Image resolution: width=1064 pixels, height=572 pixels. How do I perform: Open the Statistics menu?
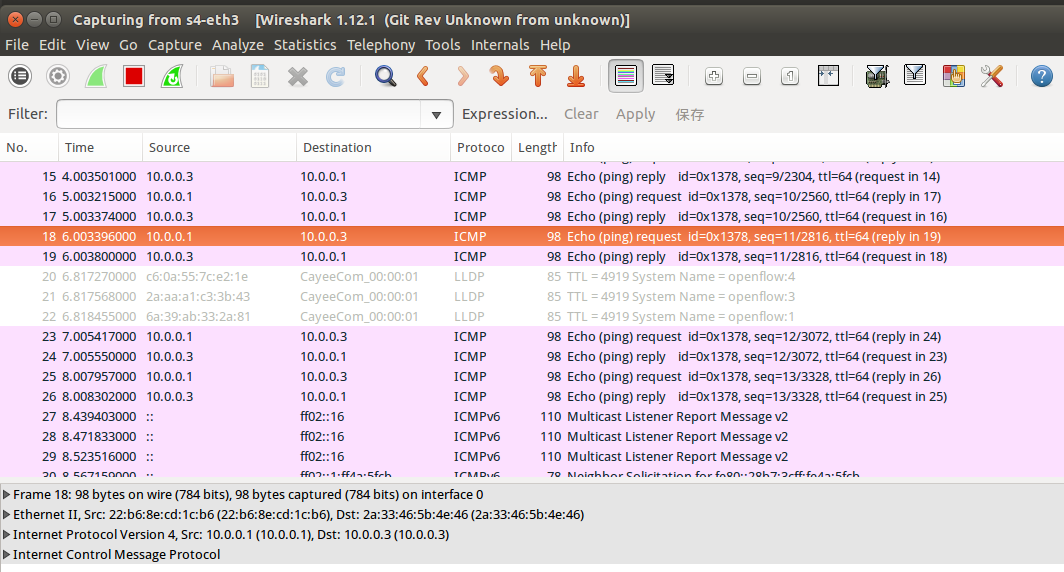click(x=305, y=45)
